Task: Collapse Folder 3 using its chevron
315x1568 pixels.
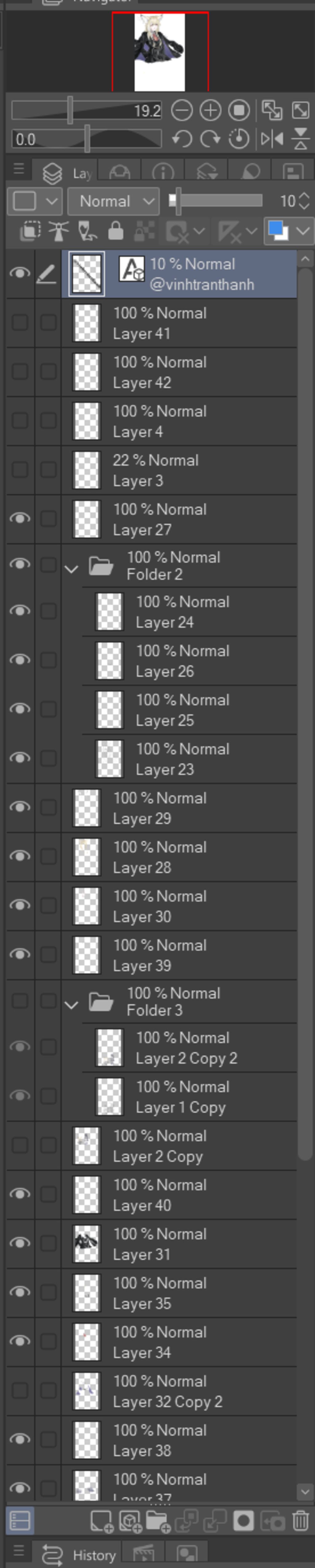Action: pos(71,1005)
